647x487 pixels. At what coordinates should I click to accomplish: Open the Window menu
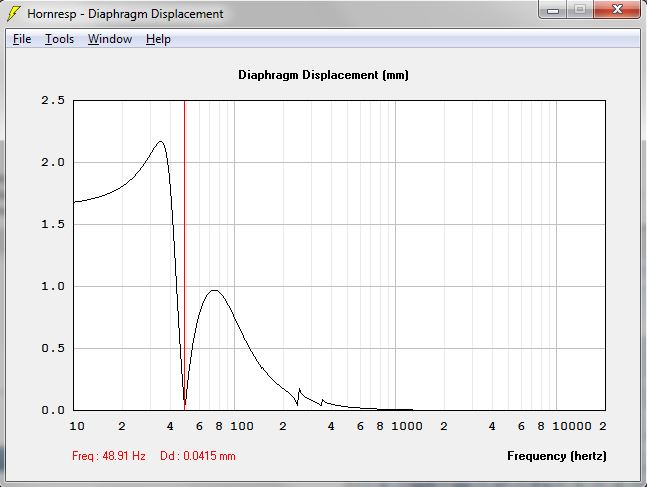point(110,39)
